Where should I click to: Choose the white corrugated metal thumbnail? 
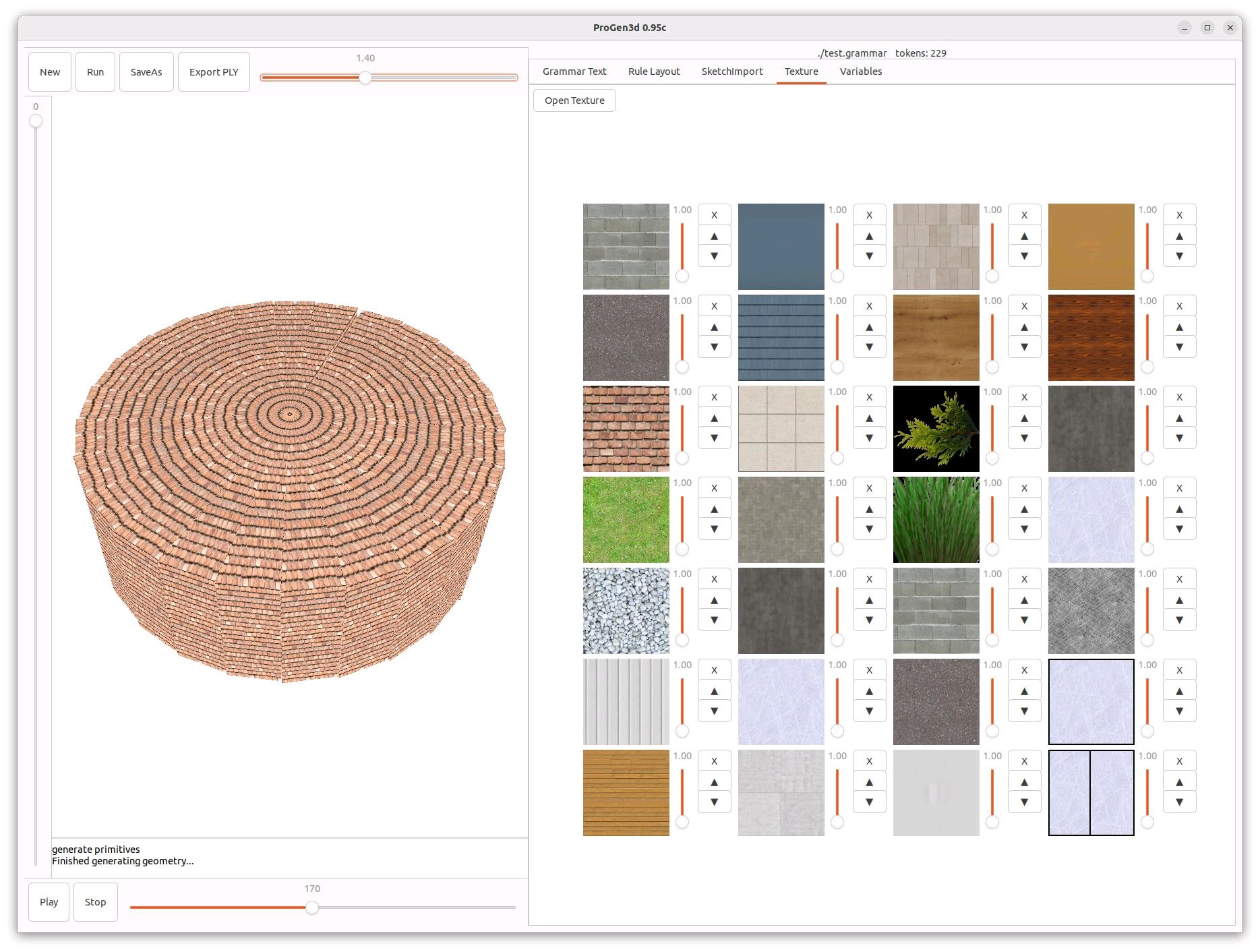coord(626,702)
